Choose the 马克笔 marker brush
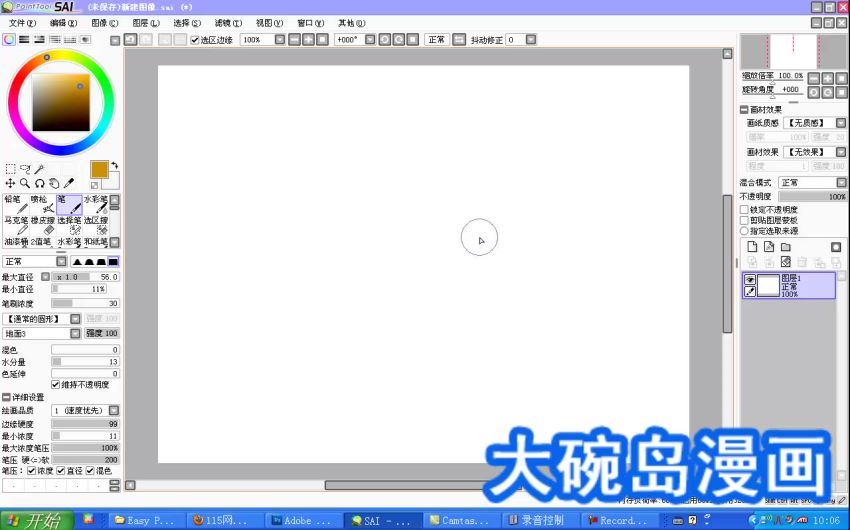The width and height of the screenshot is (850, 530). 16,226
